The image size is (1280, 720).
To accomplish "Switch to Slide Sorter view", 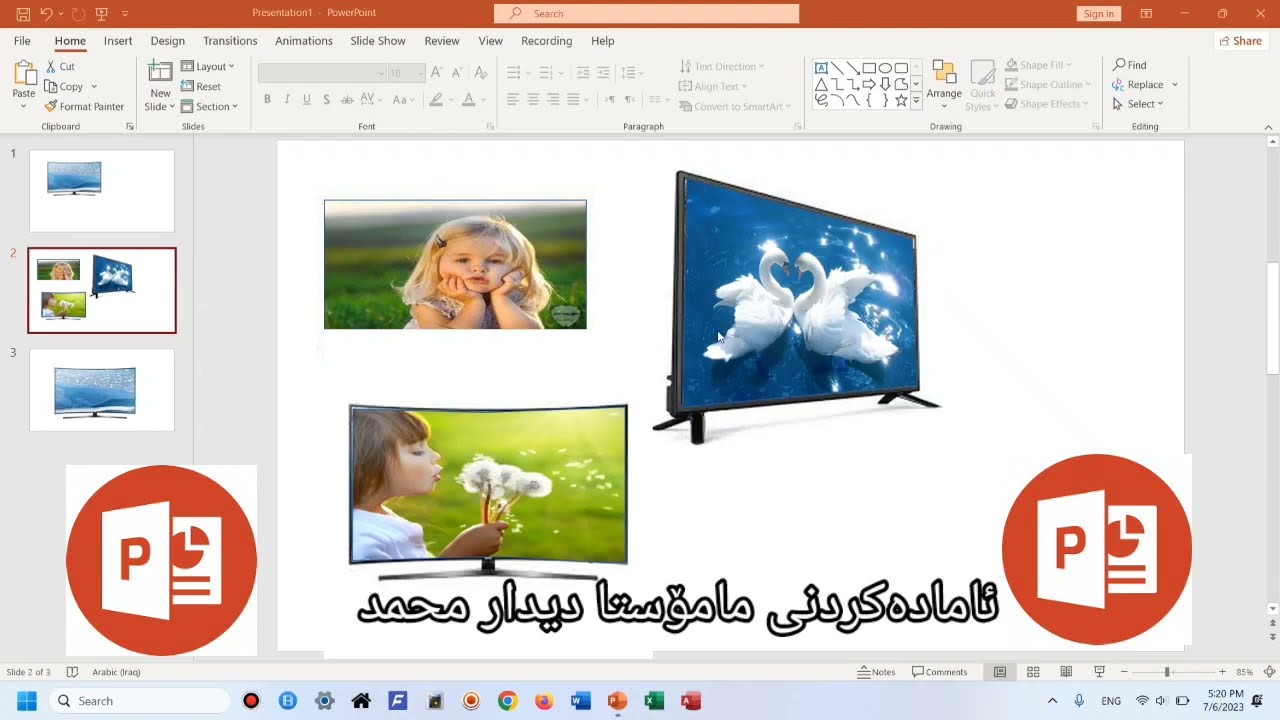I will 1033,672.
